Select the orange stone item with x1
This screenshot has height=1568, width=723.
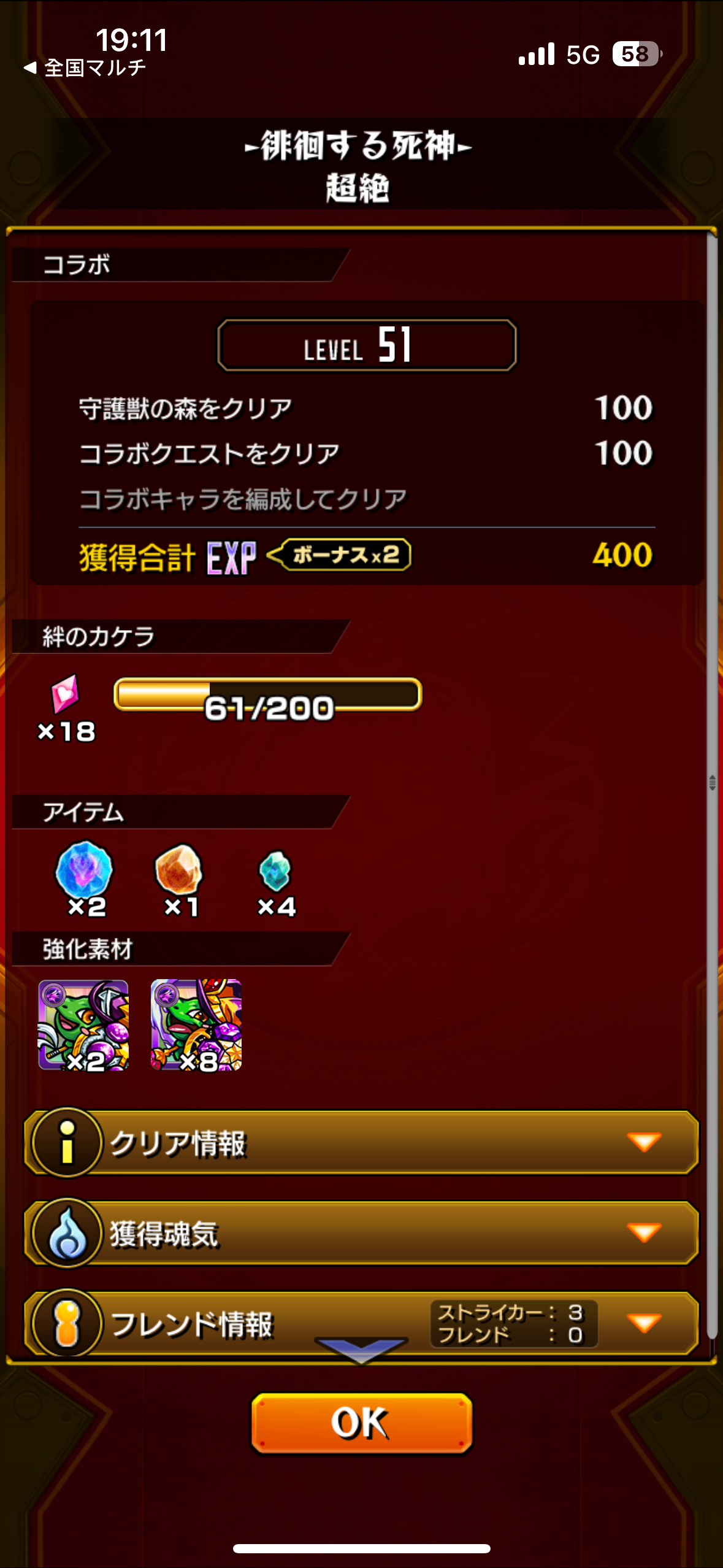pyautogui.click(x=178, y=869)
